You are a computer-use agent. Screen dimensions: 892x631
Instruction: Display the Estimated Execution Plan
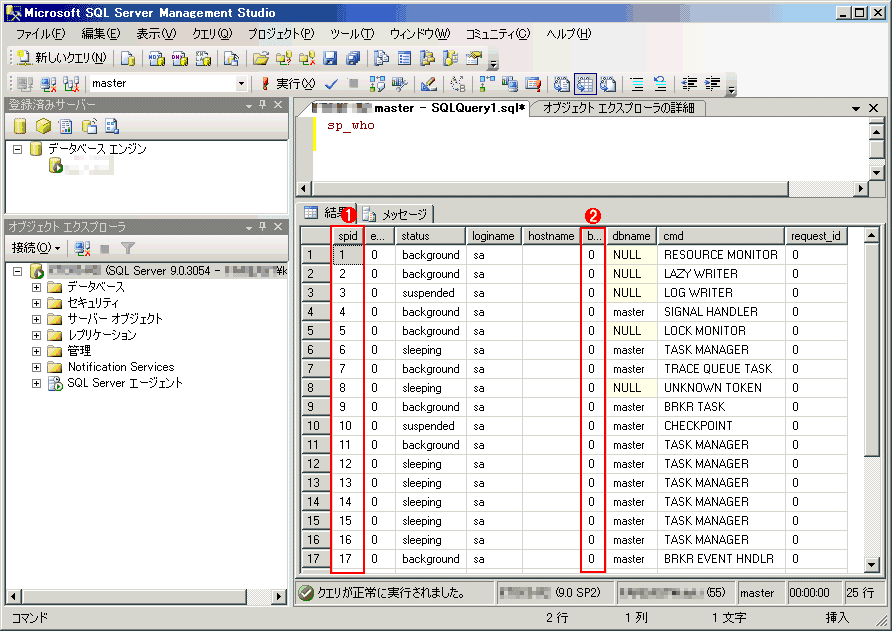377,84
